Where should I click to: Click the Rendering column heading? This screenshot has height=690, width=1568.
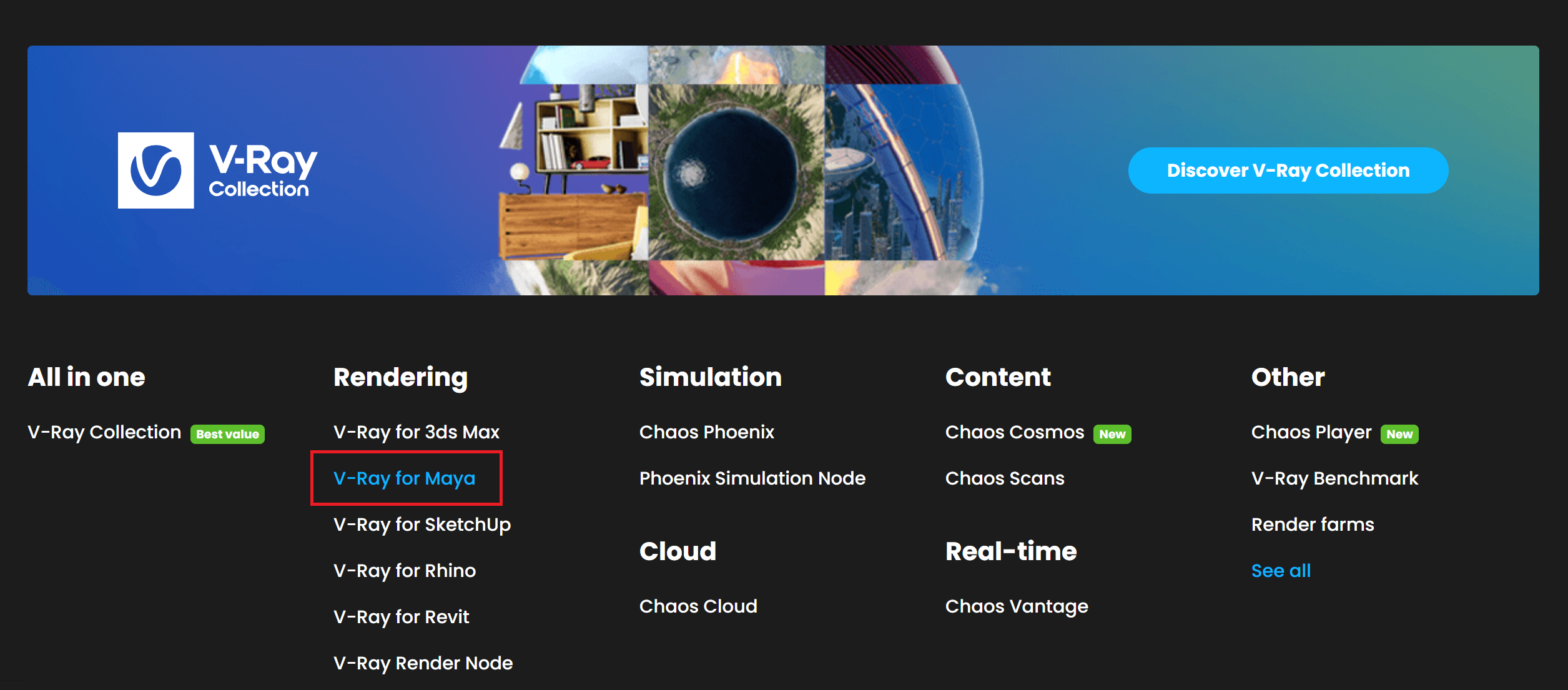(x=400, y=378)
